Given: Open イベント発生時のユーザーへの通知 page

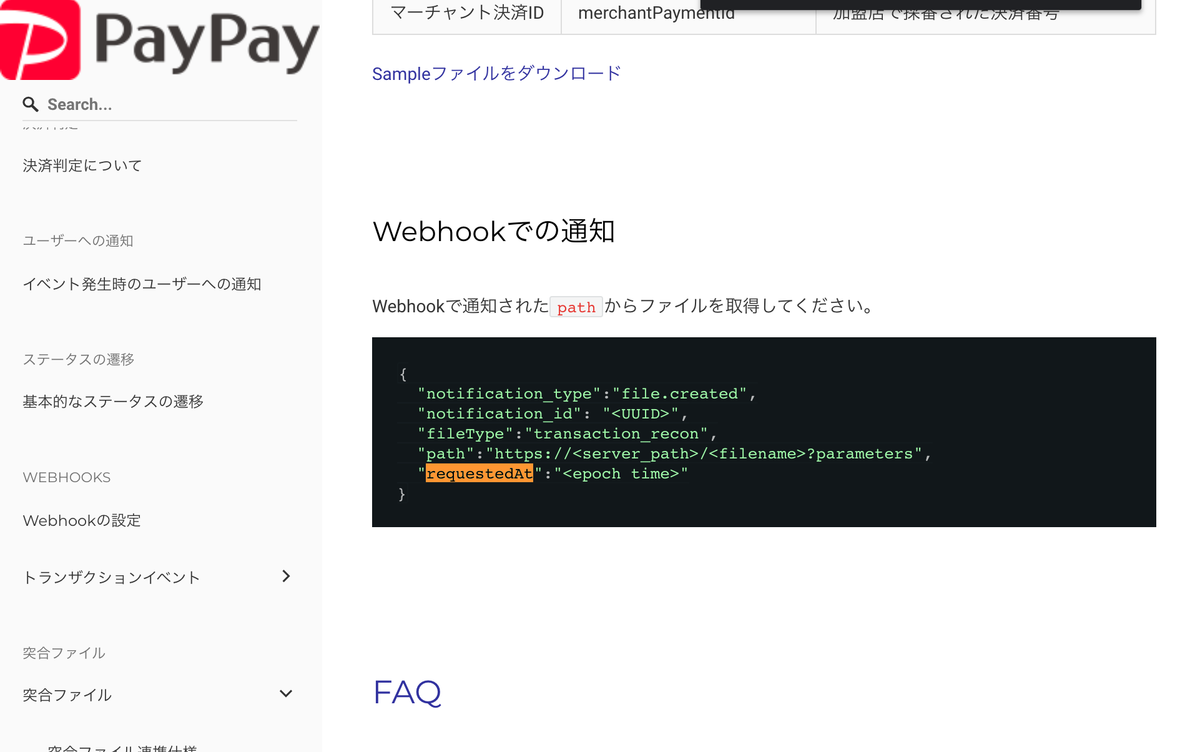Looking at the screenshot, I should pyautogui.click(x=142, y=284).
